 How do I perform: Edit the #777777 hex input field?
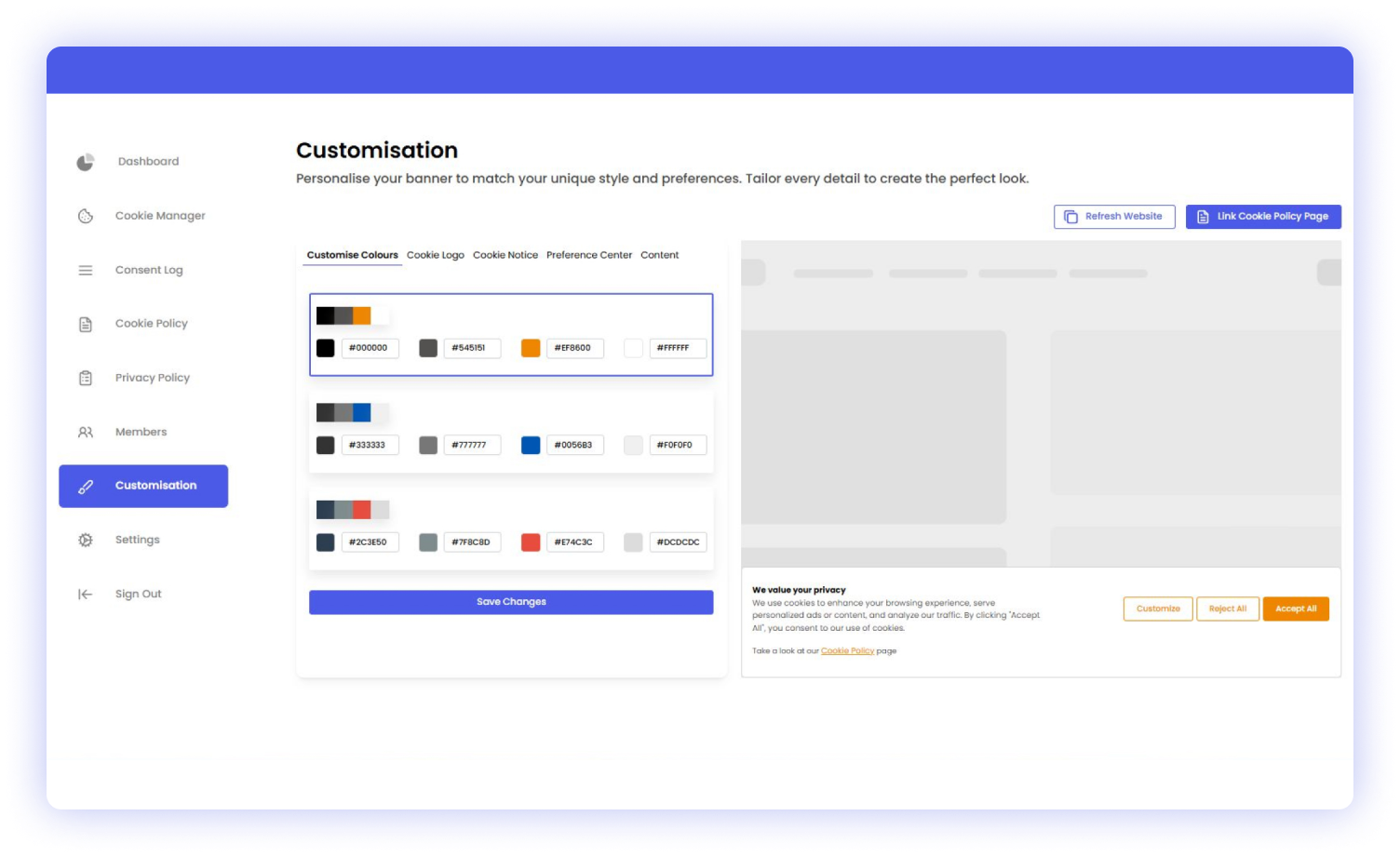[473, 445]
